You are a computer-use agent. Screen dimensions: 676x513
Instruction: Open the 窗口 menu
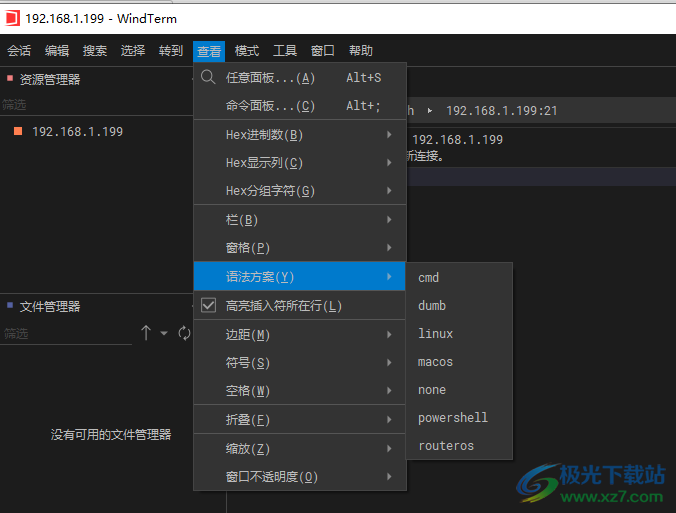(x=323, y=51)
